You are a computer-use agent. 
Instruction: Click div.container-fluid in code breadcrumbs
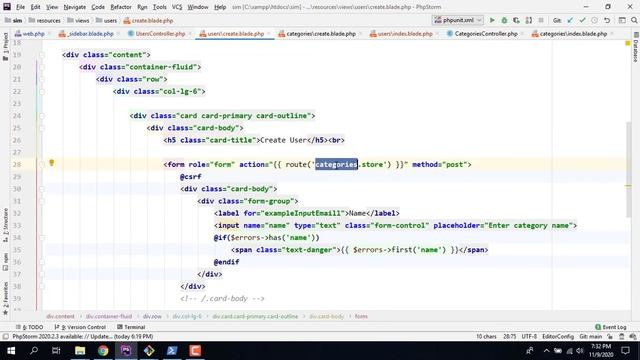[109, 316]
